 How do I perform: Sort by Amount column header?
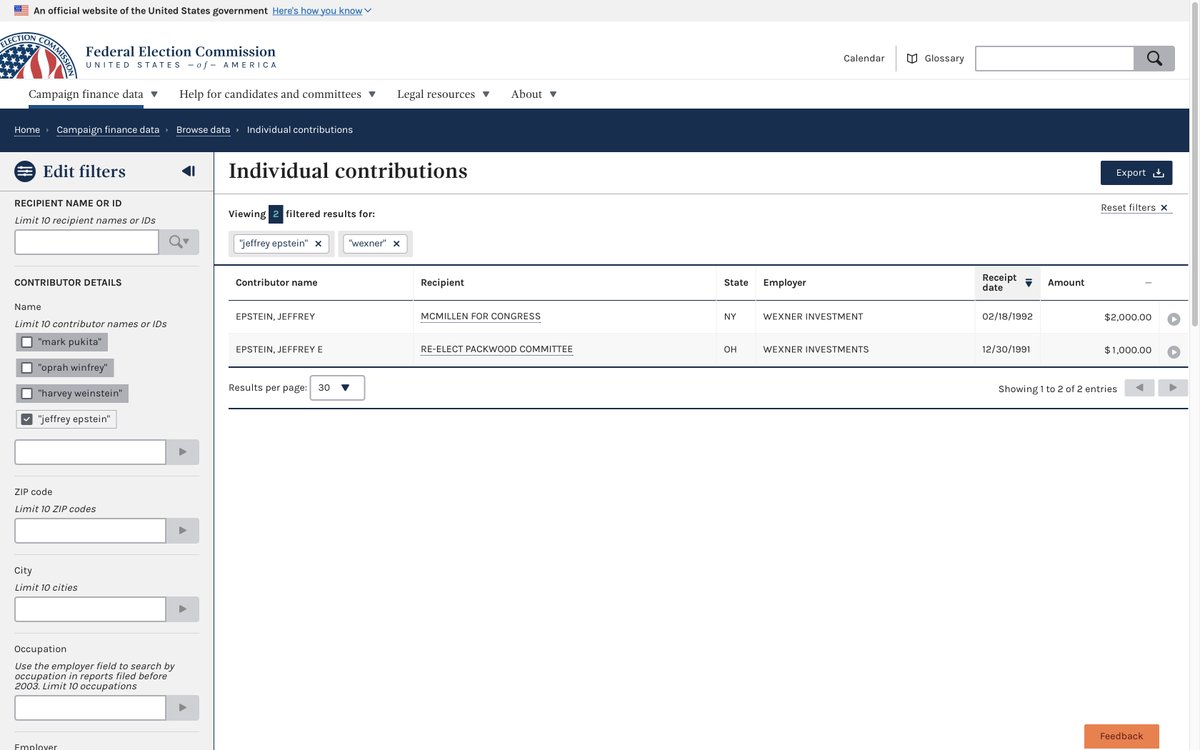click(1099, 283)
